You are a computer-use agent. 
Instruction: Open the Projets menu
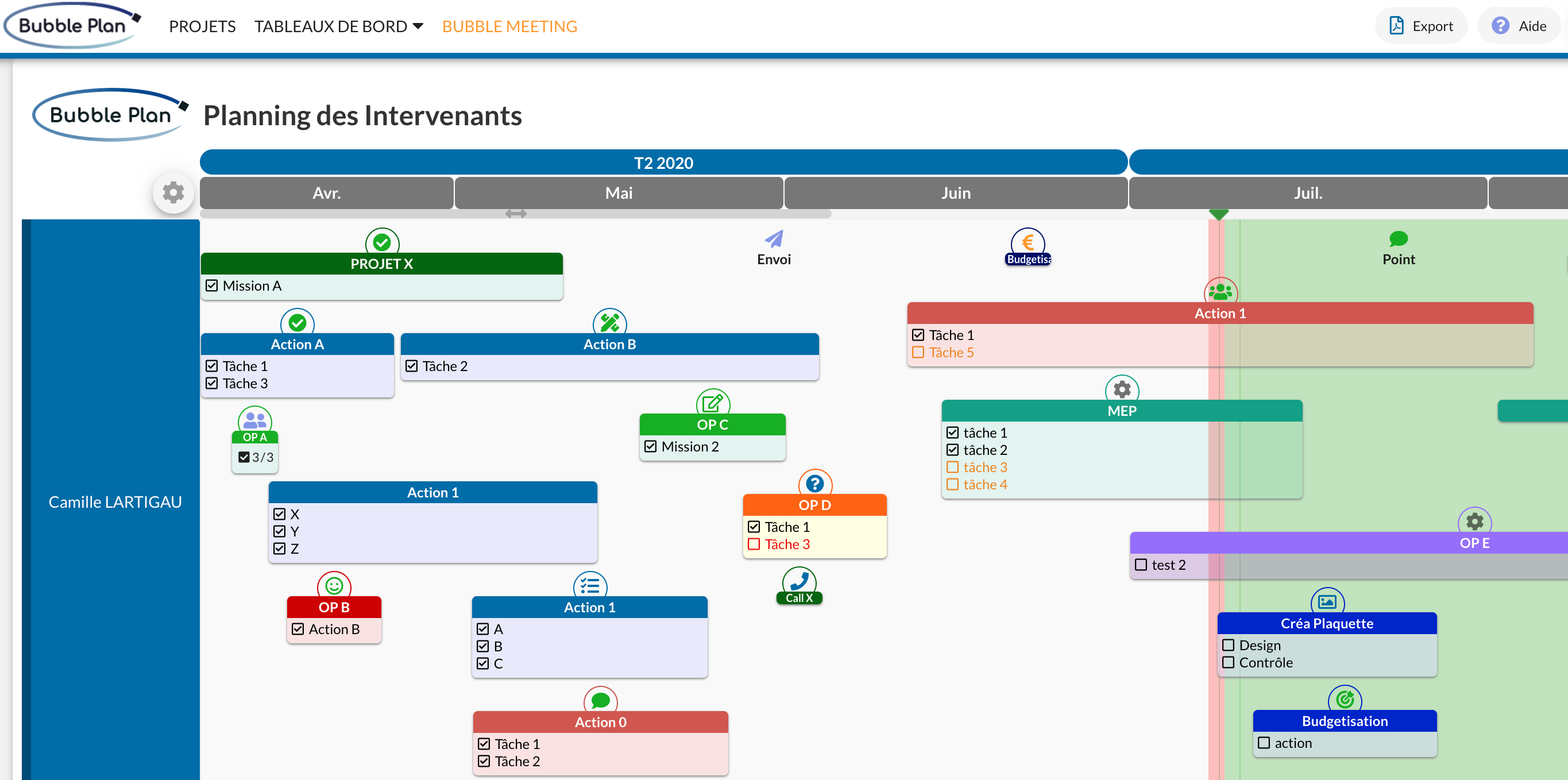tap(202, 26)
